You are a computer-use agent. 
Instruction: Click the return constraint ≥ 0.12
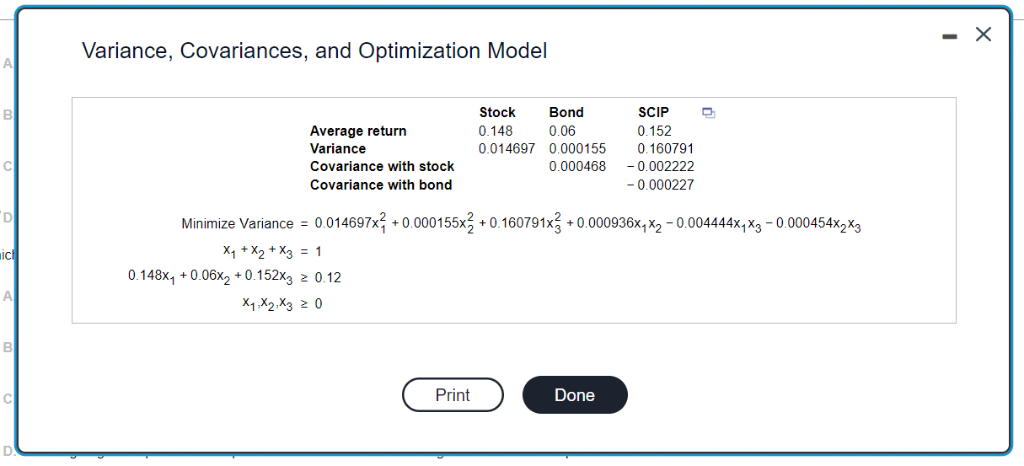[x=320, y=278]
